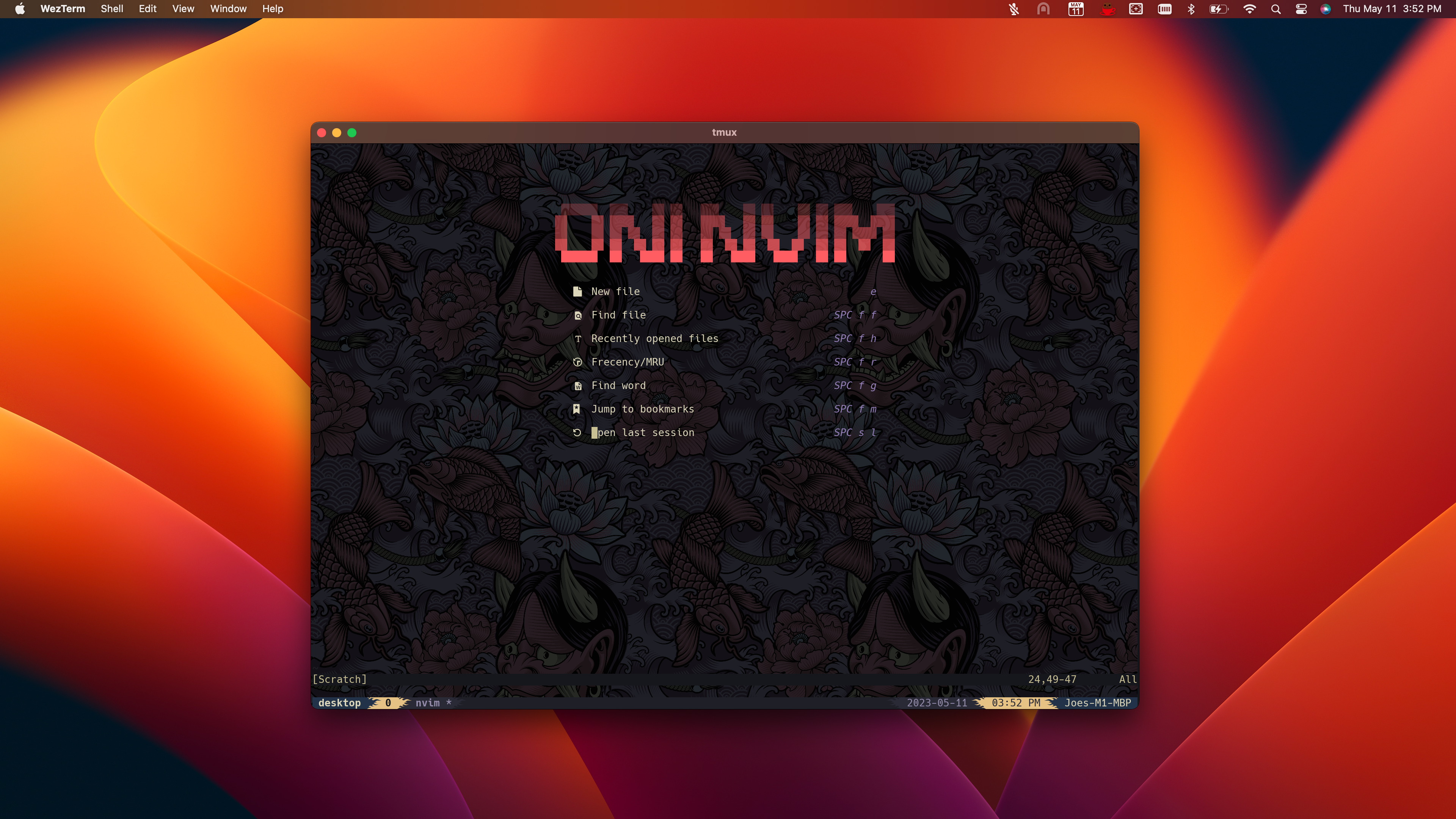This screenshot has height=819, width=1456.
Task: Open the Control Center toggles icon
Action: [x=1301, y=9]
